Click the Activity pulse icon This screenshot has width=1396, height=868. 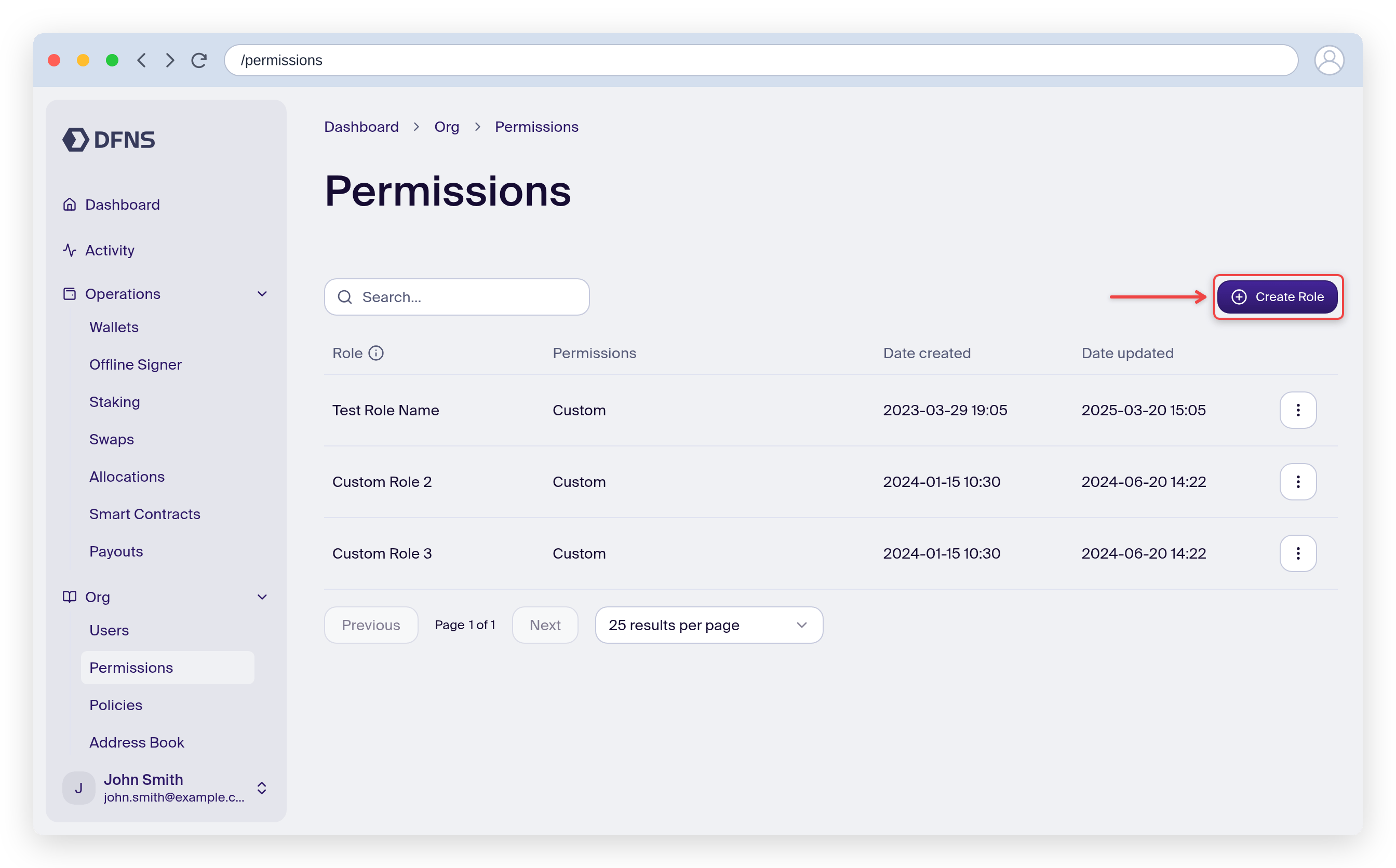pyautogui.click(x=70, y=250)
